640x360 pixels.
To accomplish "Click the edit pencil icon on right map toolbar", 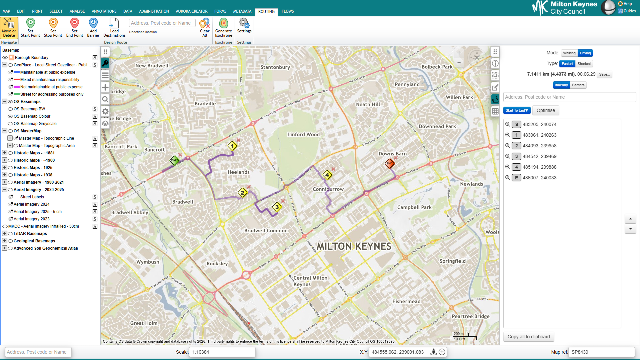I will pyautogui.click(x=495, y=87).
